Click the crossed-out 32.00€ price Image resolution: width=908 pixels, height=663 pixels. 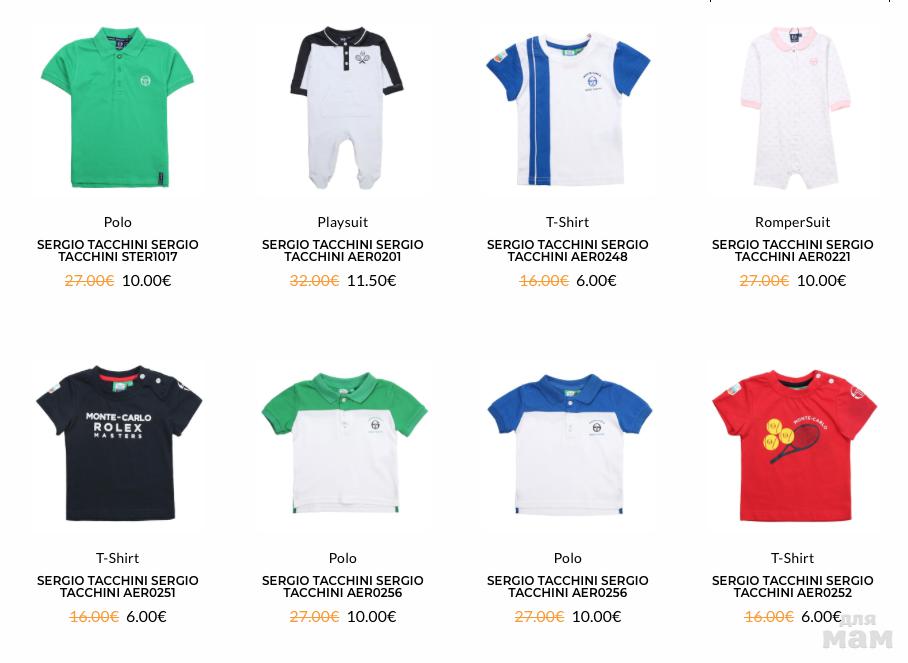(314, 281)
